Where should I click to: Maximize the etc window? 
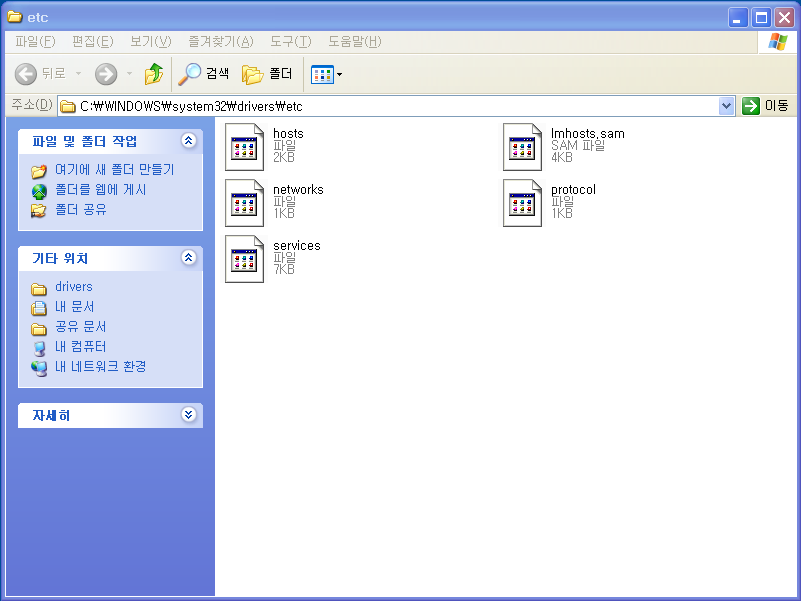pyautogui.click(x=761, y=17)
